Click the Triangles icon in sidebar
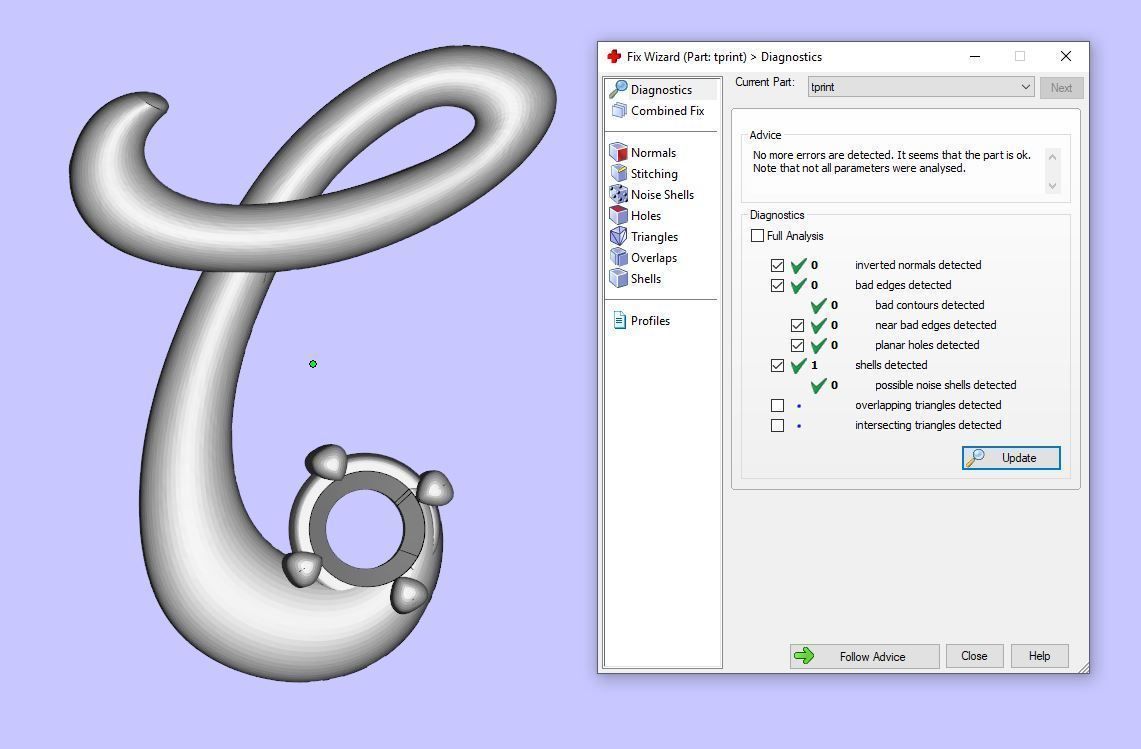The image size is (1141, 749). (x=619, y=237)
